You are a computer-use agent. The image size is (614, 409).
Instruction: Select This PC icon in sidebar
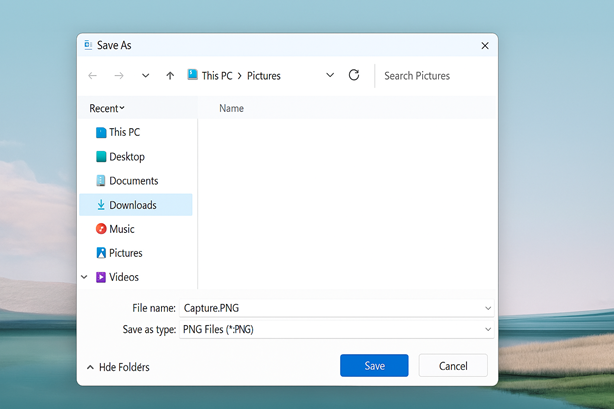(101, 133)
